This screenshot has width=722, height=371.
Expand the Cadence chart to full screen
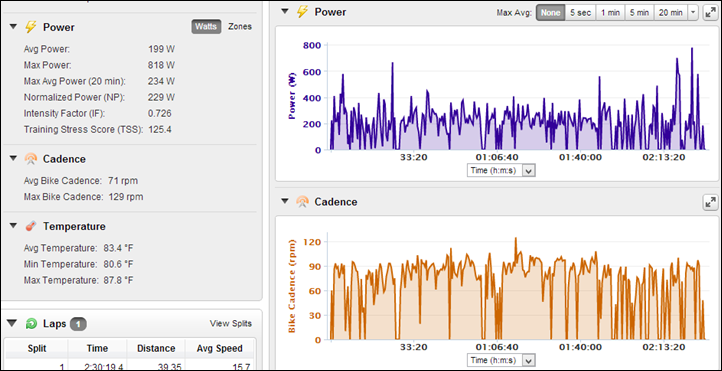(x=710, y=202)
